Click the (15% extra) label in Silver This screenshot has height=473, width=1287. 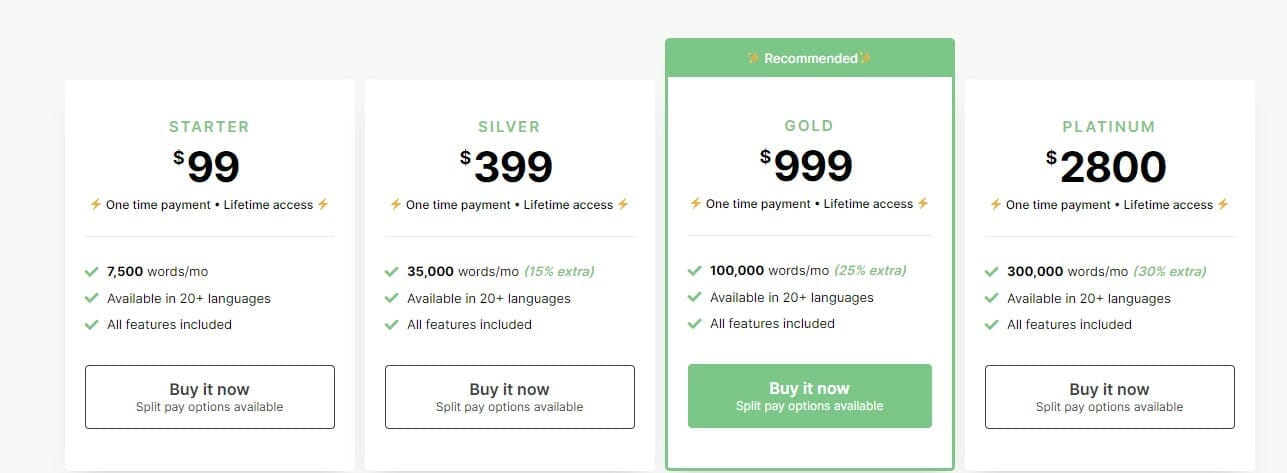(560, 271)
